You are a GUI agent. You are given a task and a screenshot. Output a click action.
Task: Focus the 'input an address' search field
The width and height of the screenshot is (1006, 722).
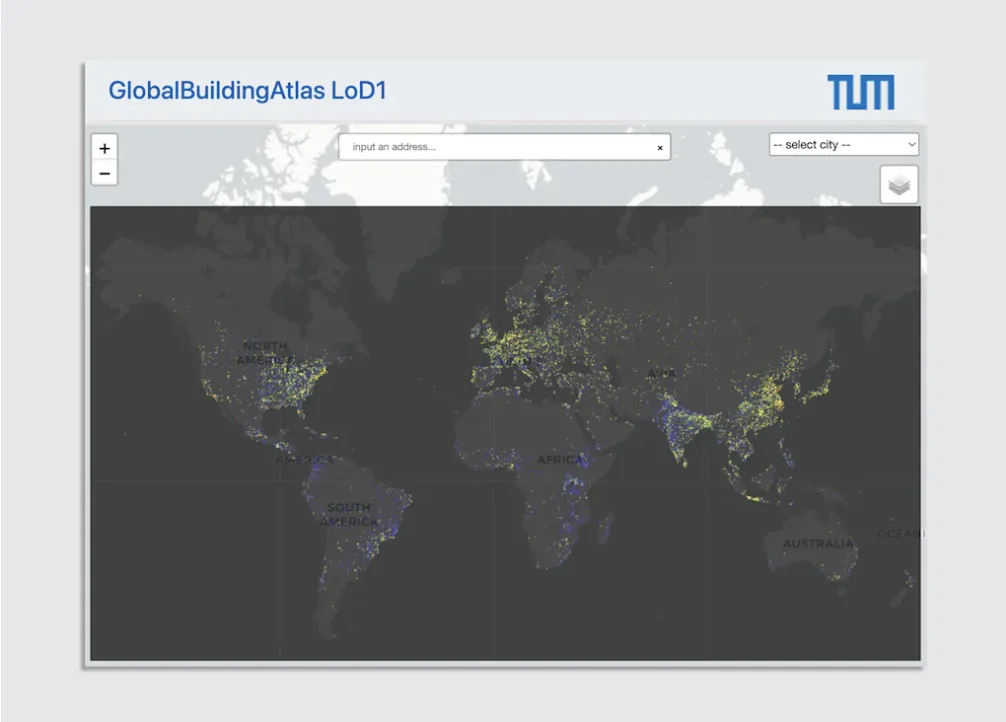[x=495, y=147]
